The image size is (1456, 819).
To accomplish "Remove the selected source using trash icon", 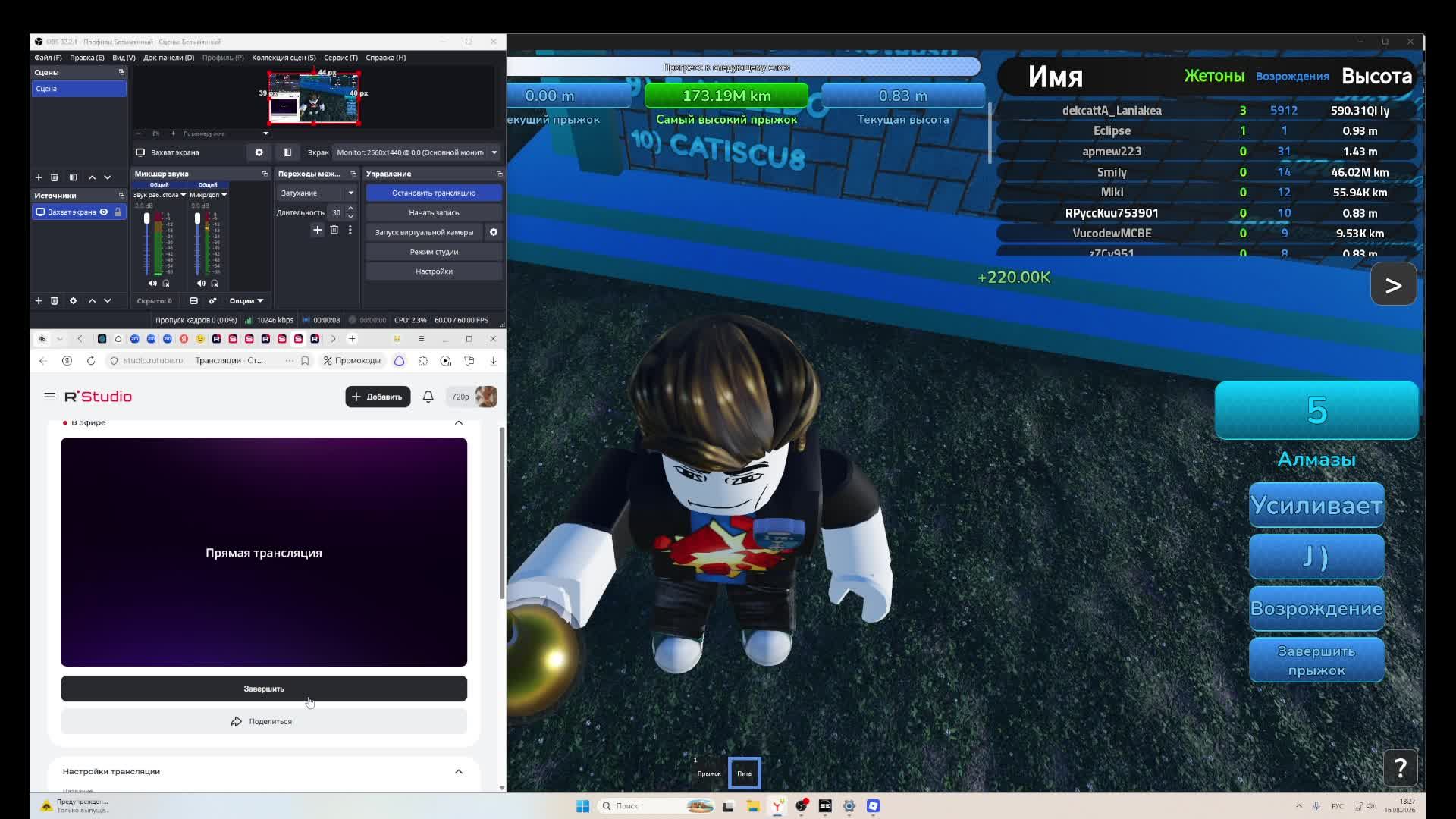I will 55,301.
